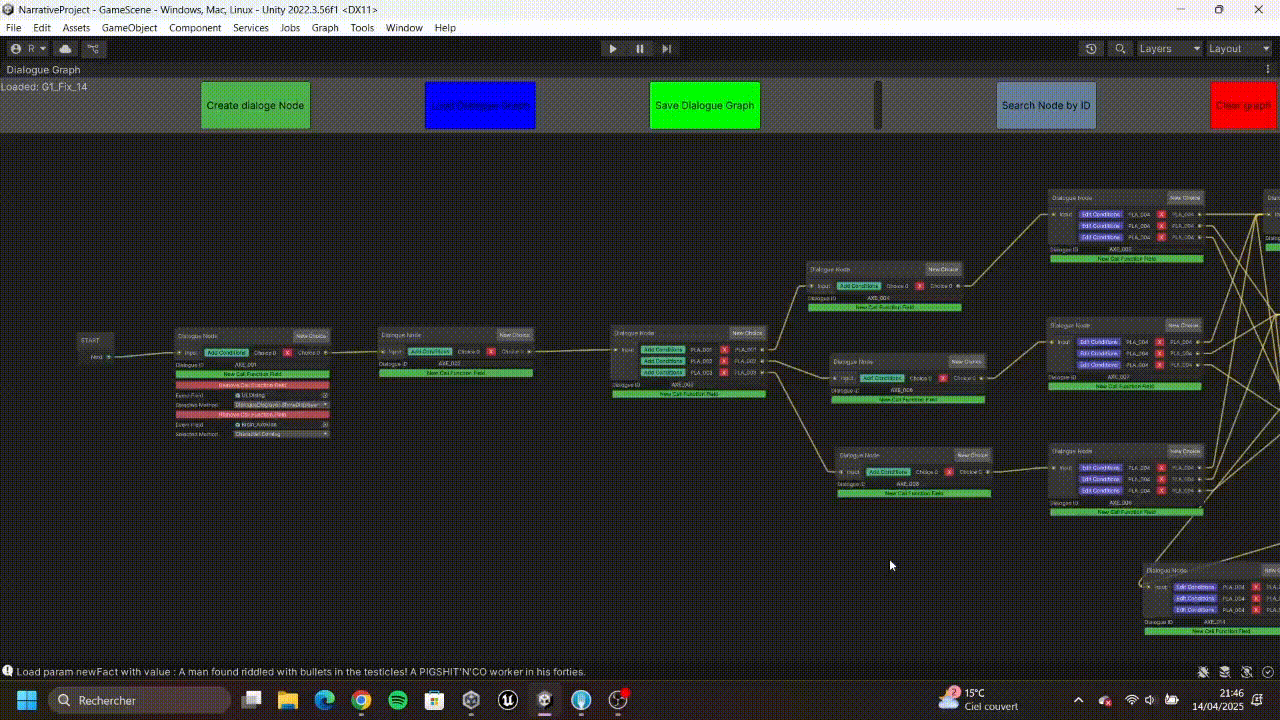Click the START node's Next output port
This screenshot has height=720, width=1280.
(x=109, y=357)
